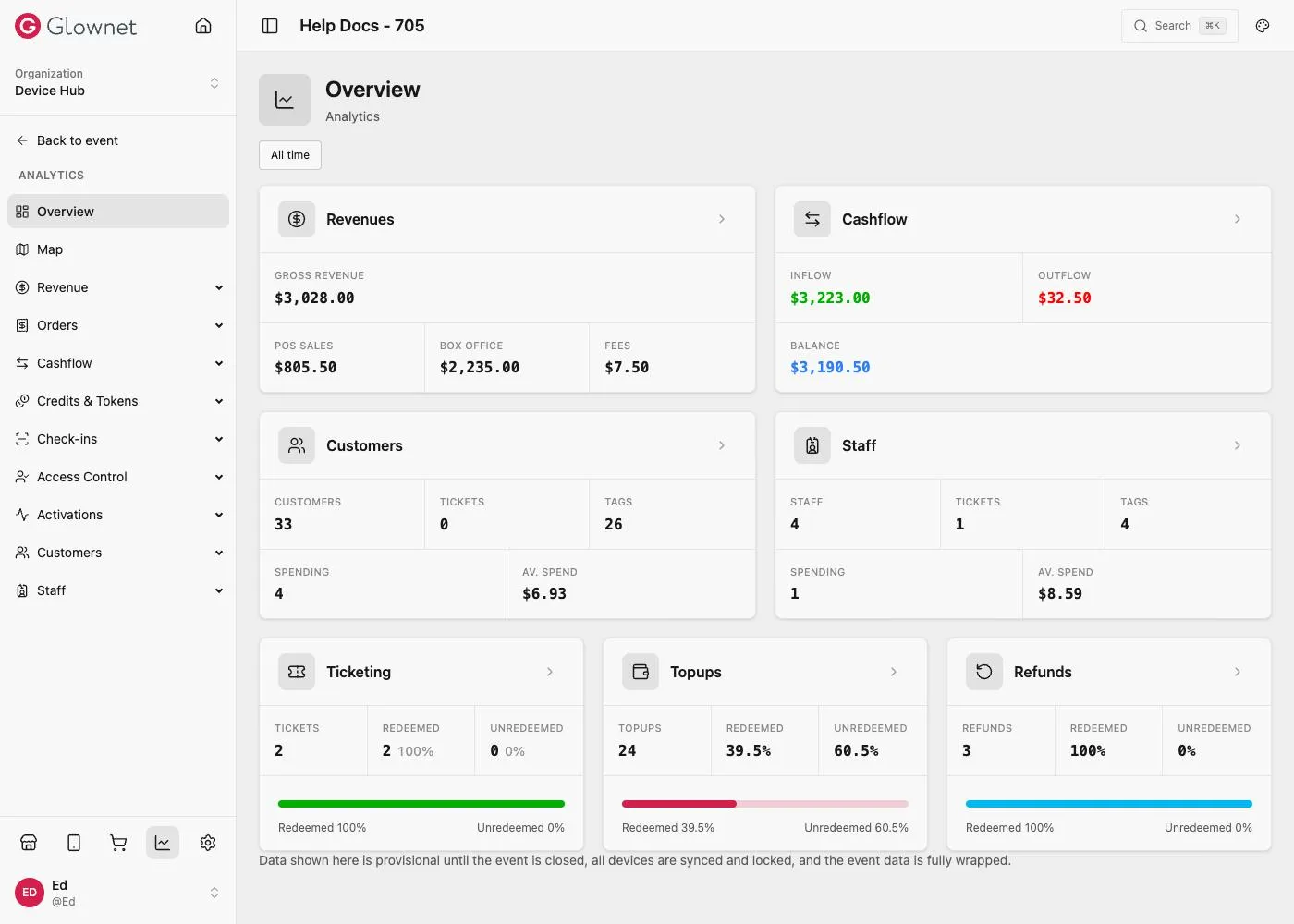Click the Topups wallet icon

point(641,672)
